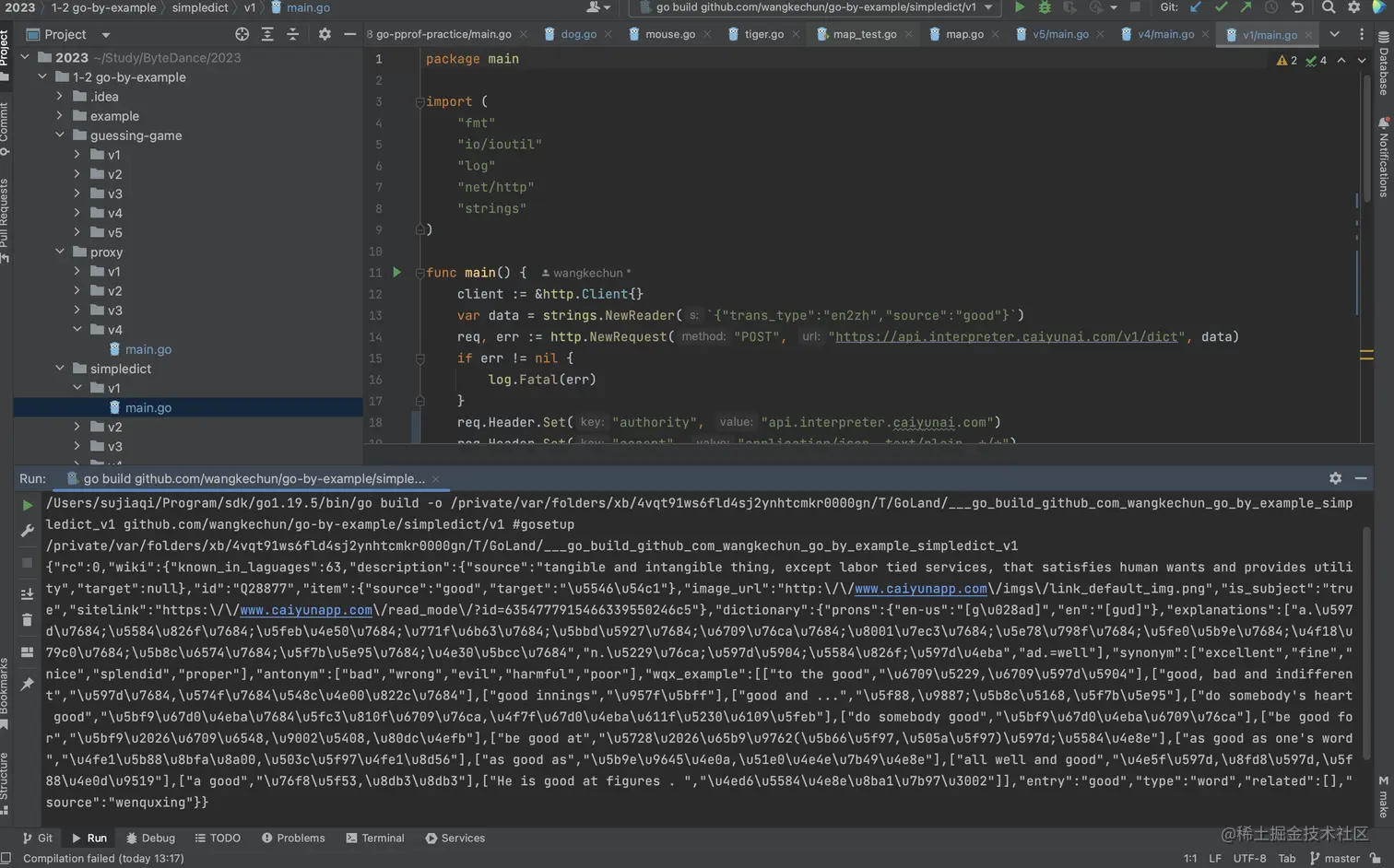Expand the .idea folder

point(60,96)
